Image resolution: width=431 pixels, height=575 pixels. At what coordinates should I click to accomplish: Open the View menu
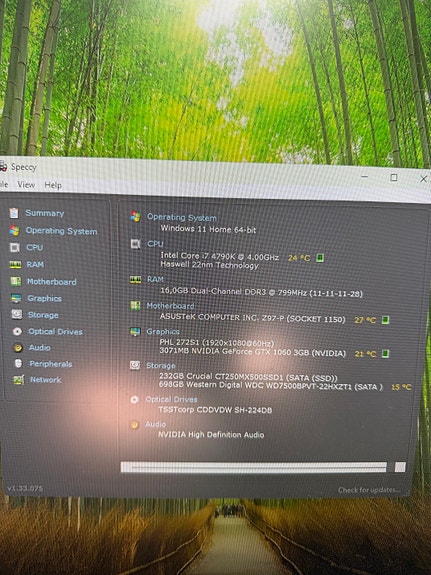(x=26, y=184)
